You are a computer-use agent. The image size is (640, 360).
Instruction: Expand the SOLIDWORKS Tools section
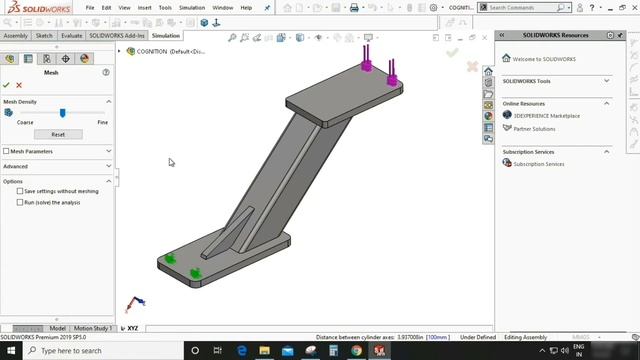[x=607, y=81]
